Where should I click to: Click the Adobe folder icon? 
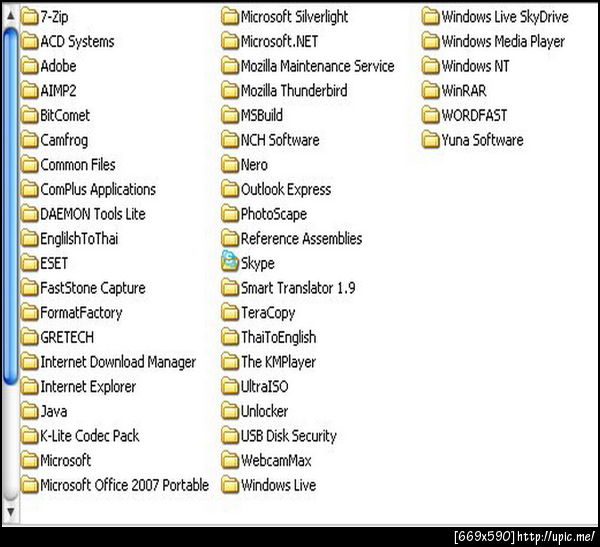click(x=29, y=66)
